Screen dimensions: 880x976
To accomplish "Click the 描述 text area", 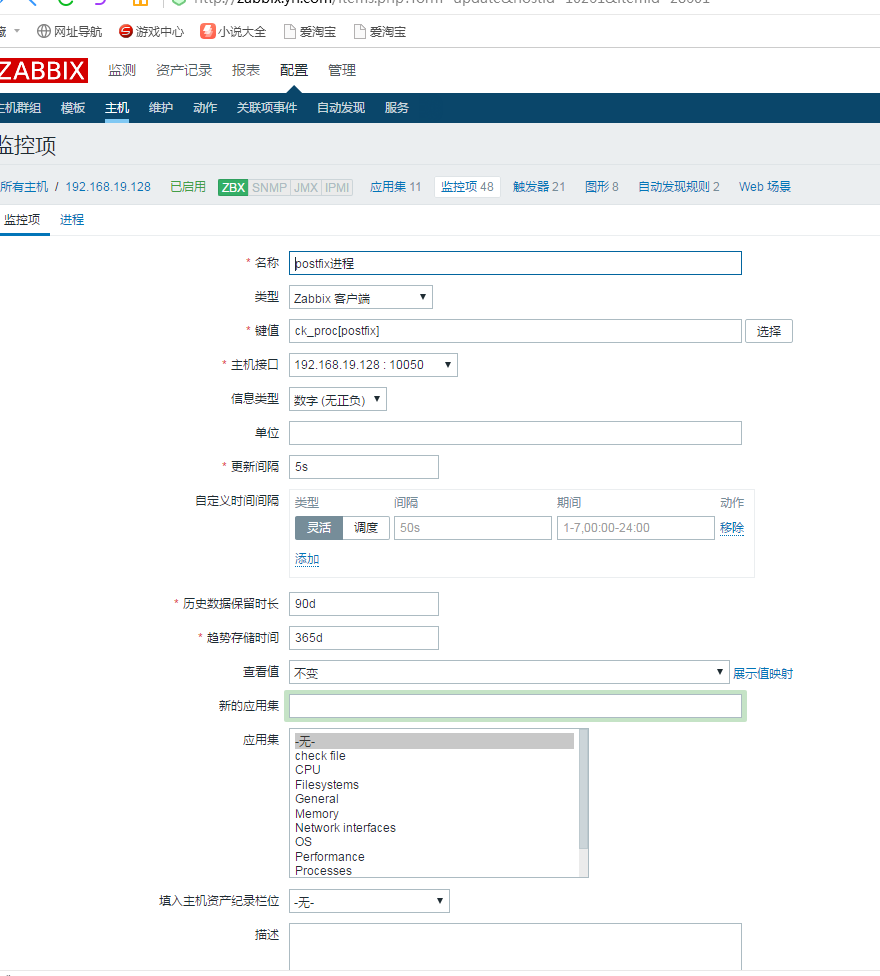I will [x=515, y=946].
